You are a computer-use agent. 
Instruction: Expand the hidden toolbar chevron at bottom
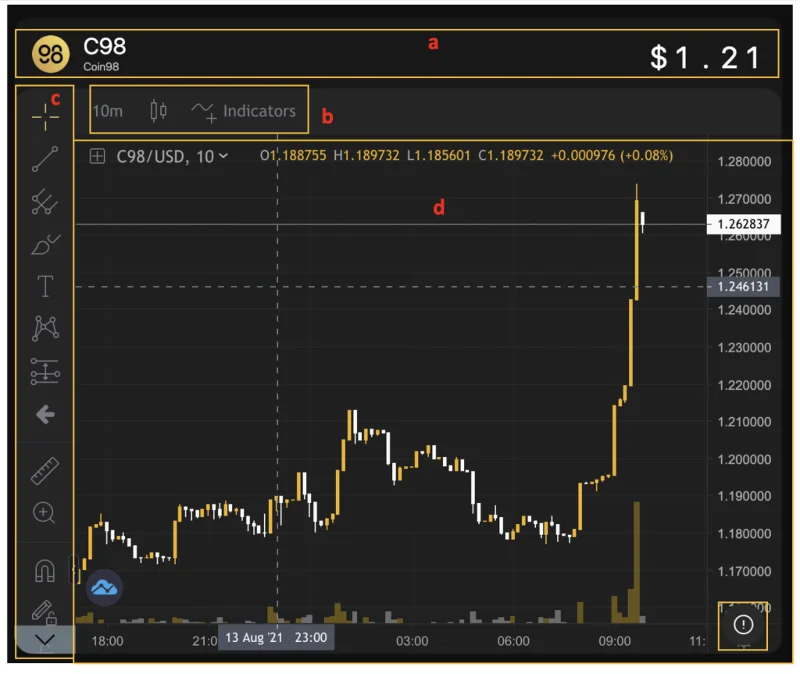tap(44, 639)
